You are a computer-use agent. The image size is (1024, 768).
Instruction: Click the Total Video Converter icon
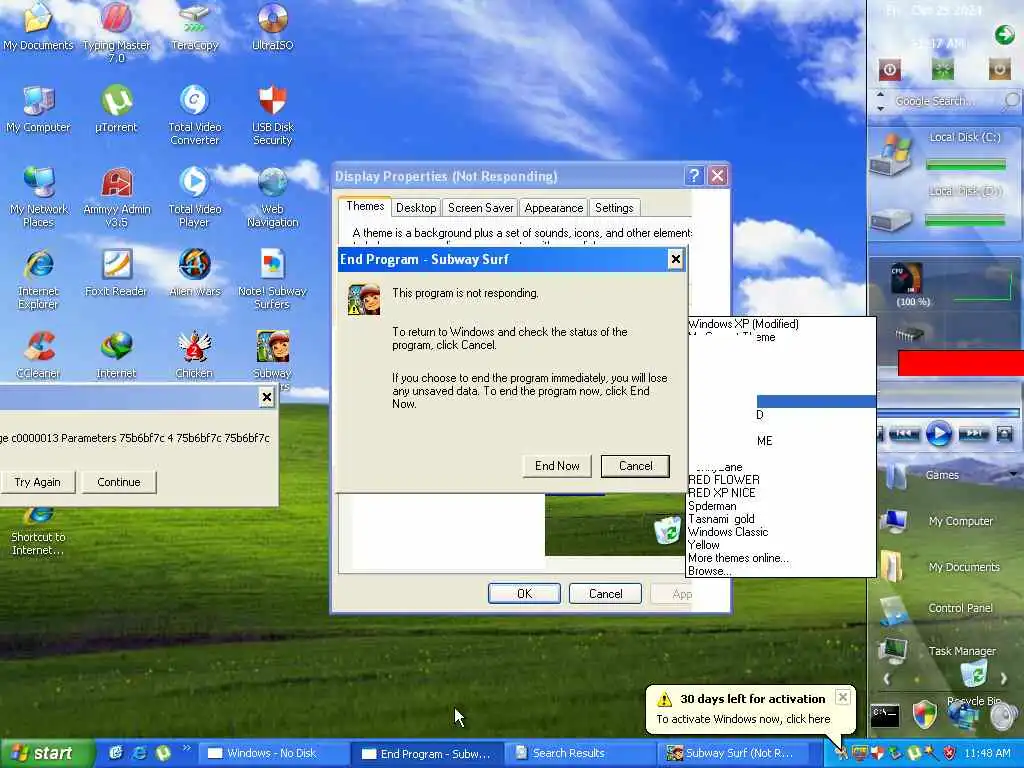(x=195, y=115)
